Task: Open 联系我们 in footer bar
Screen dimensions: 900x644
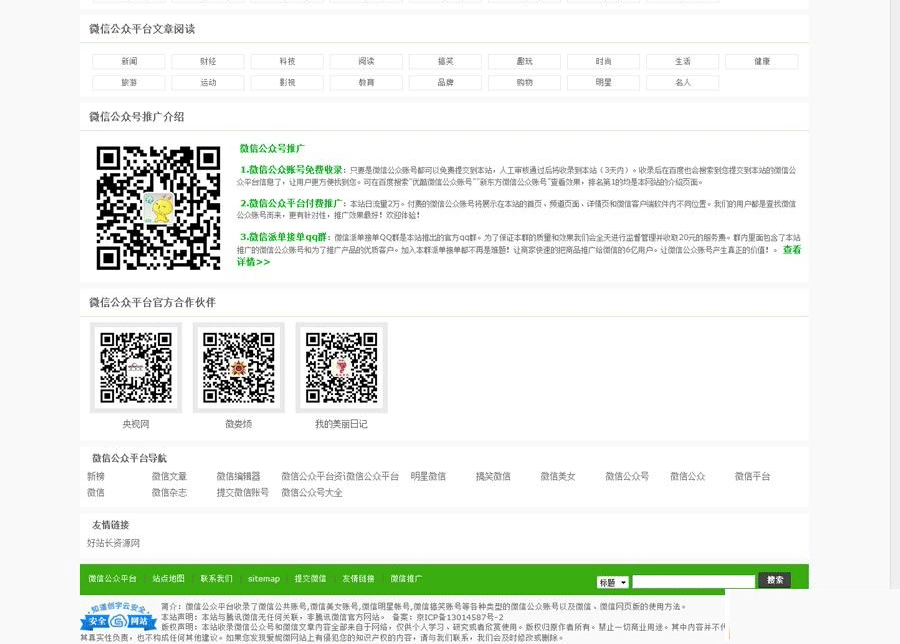Action: click(216, 579)
